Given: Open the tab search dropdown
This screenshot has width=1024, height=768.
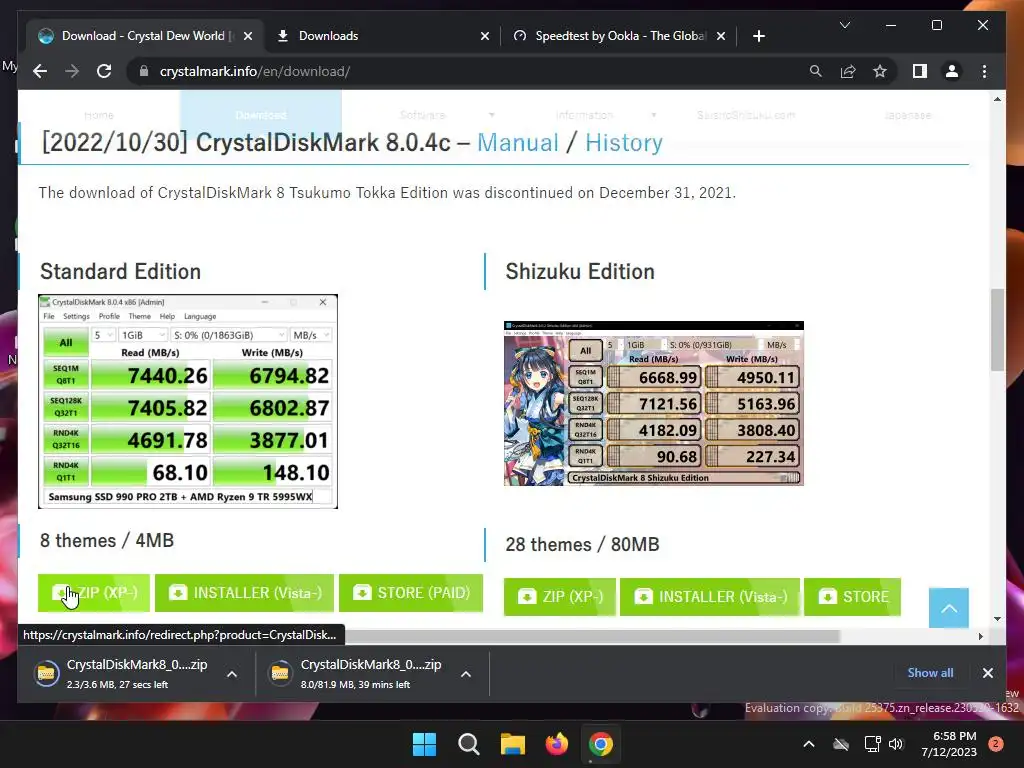Looking at the screenshot, I should click(x=844, y=25).
